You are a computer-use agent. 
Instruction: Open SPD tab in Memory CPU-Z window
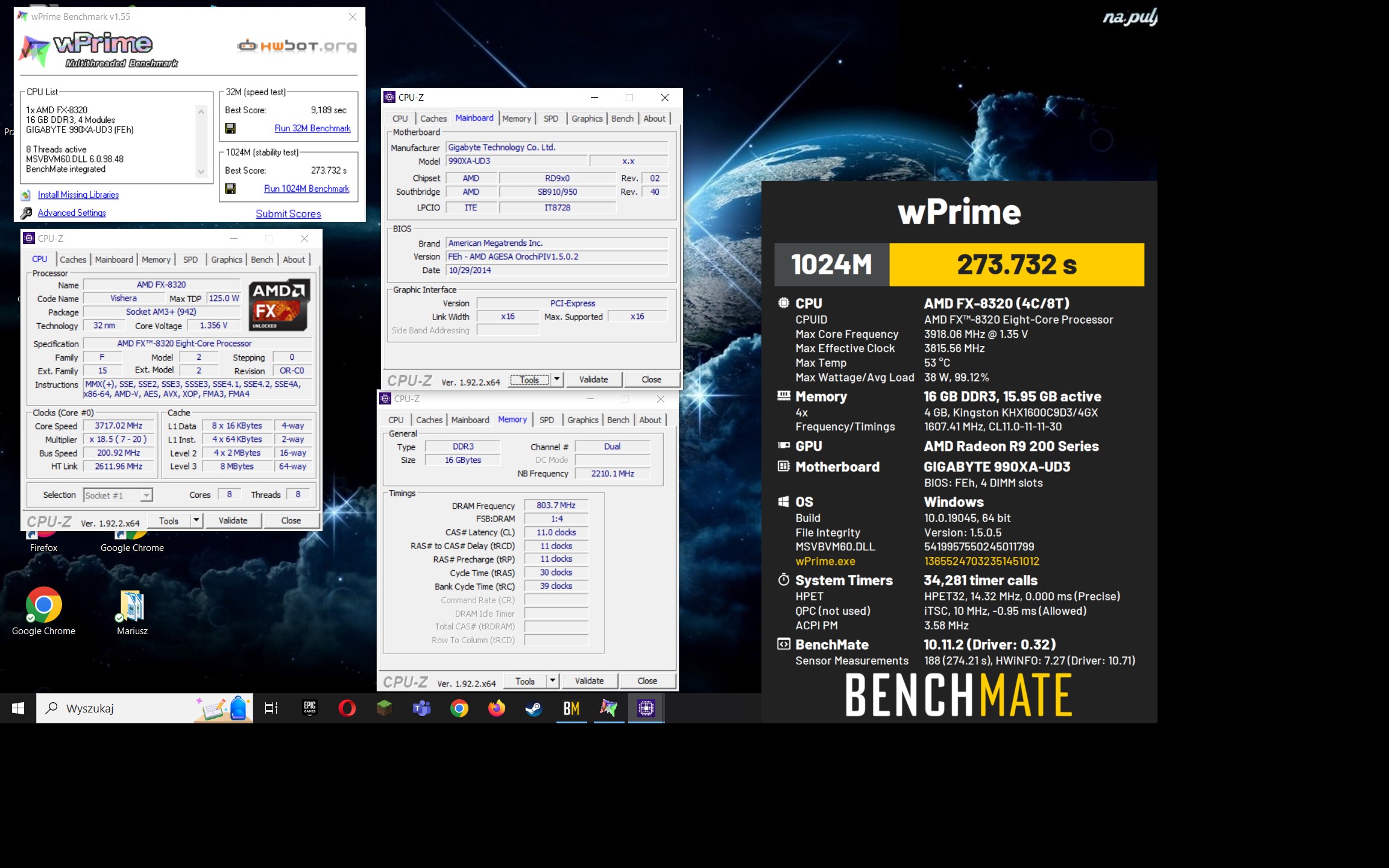[547, 420]
